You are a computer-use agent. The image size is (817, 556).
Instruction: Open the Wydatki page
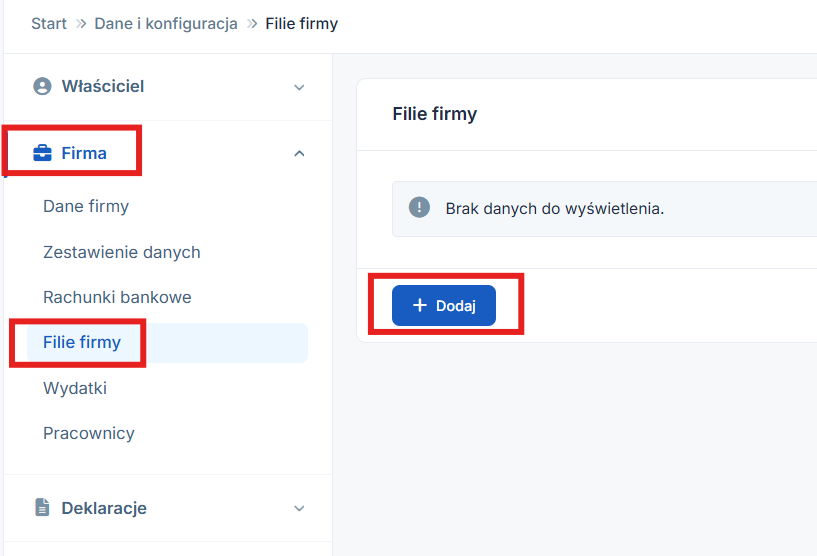tap(75, 388)
